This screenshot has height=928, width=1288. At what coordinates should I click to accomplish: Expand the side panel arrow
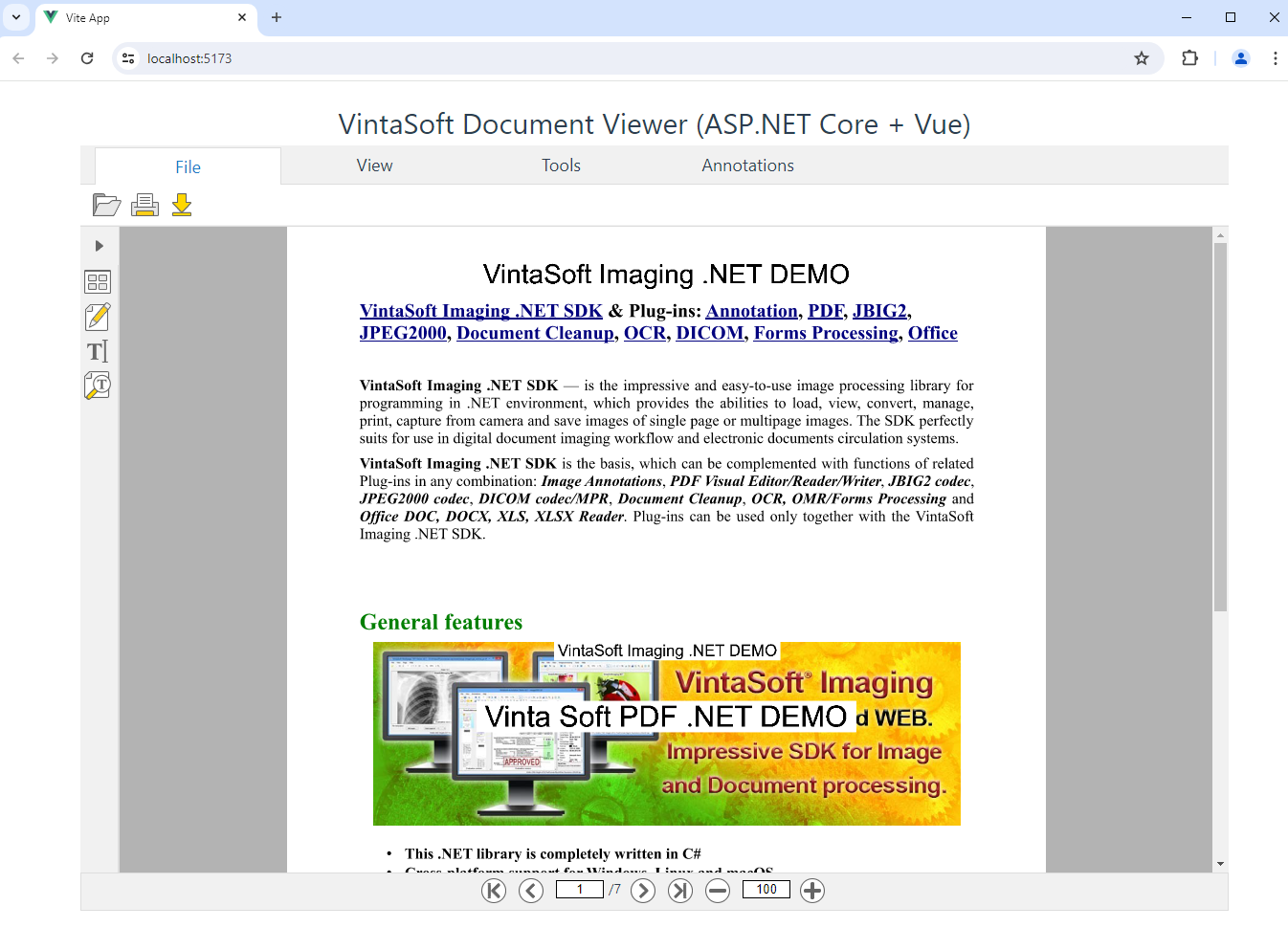pyautogui.click(x=99, y=246)
